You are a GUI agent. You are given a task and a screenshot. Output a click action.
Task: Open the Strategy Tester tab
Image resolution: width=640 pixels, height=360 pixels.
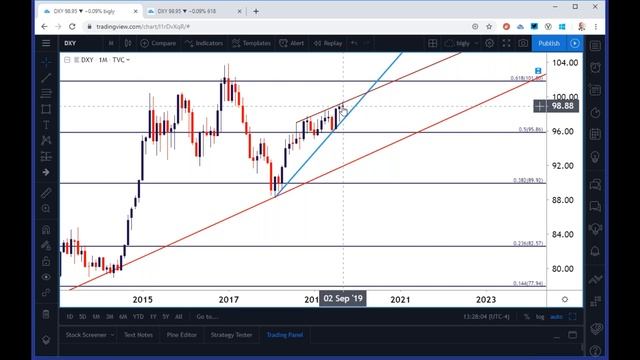pyautogui.click(x=231, y=335)
